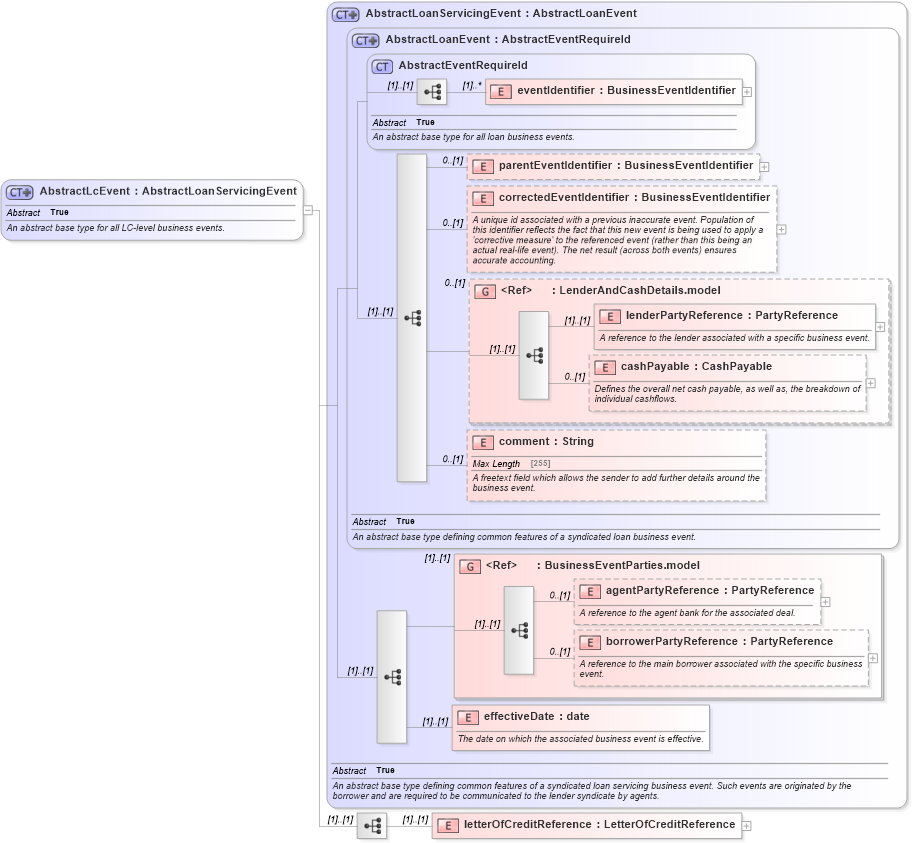Select the E icon of cashPayable
Viewport: 912px width, 843px height.
pos(605,367)
